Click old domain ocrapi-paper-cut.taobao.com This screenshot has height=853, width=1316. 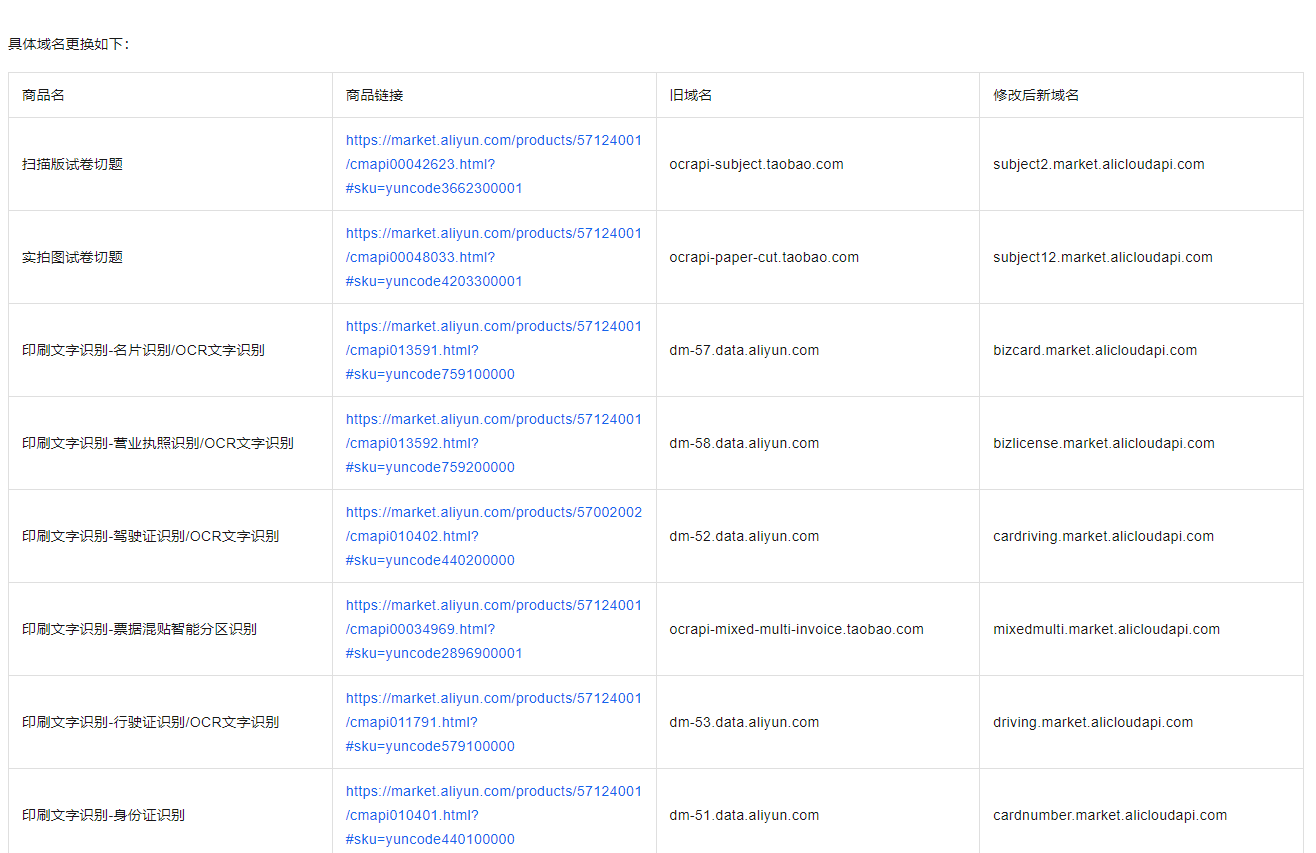(764, 257)
